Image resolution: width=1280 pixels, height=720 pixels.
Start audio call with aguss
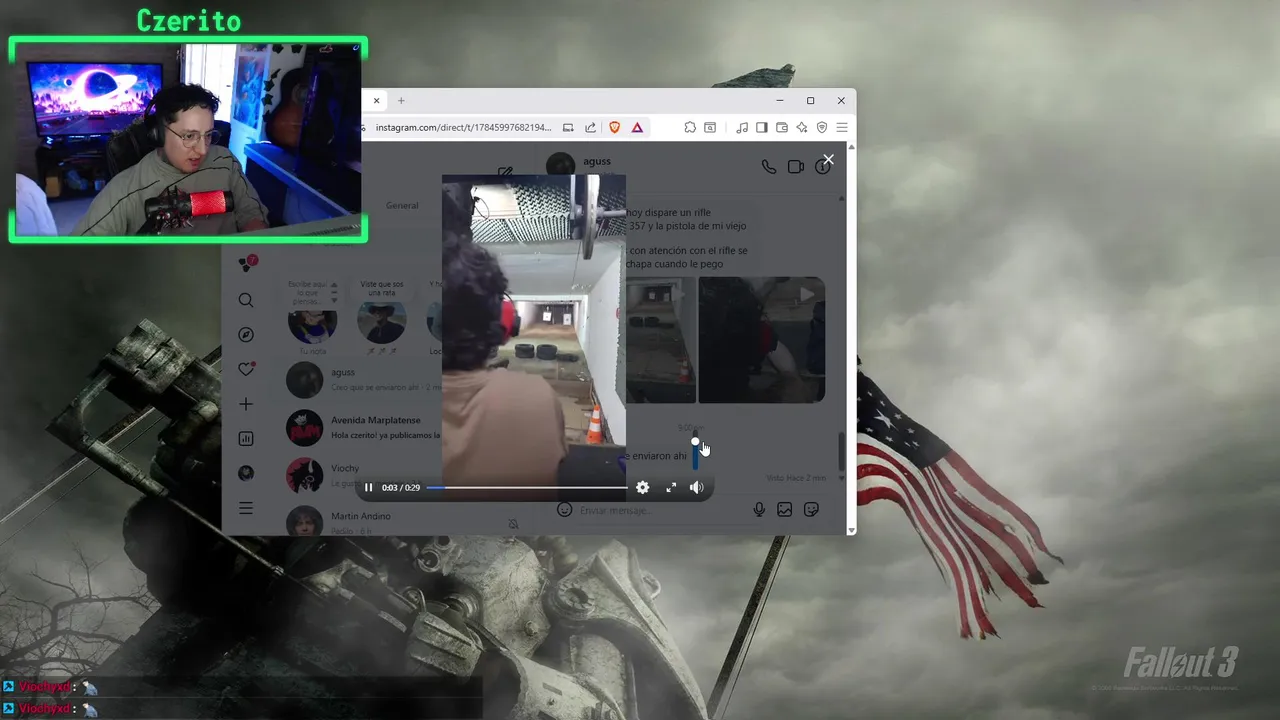tap(768, 167)
